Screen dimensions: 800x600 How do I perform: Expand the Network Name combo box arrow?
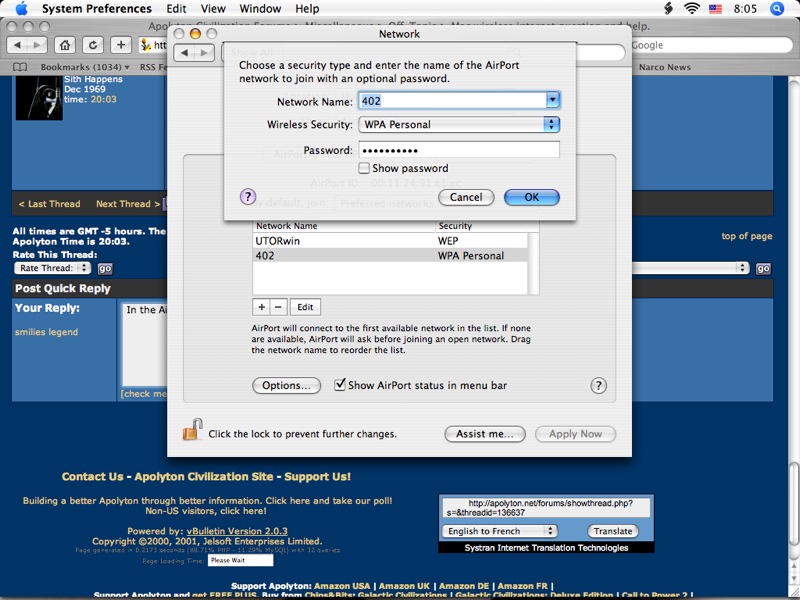point(552,101)
